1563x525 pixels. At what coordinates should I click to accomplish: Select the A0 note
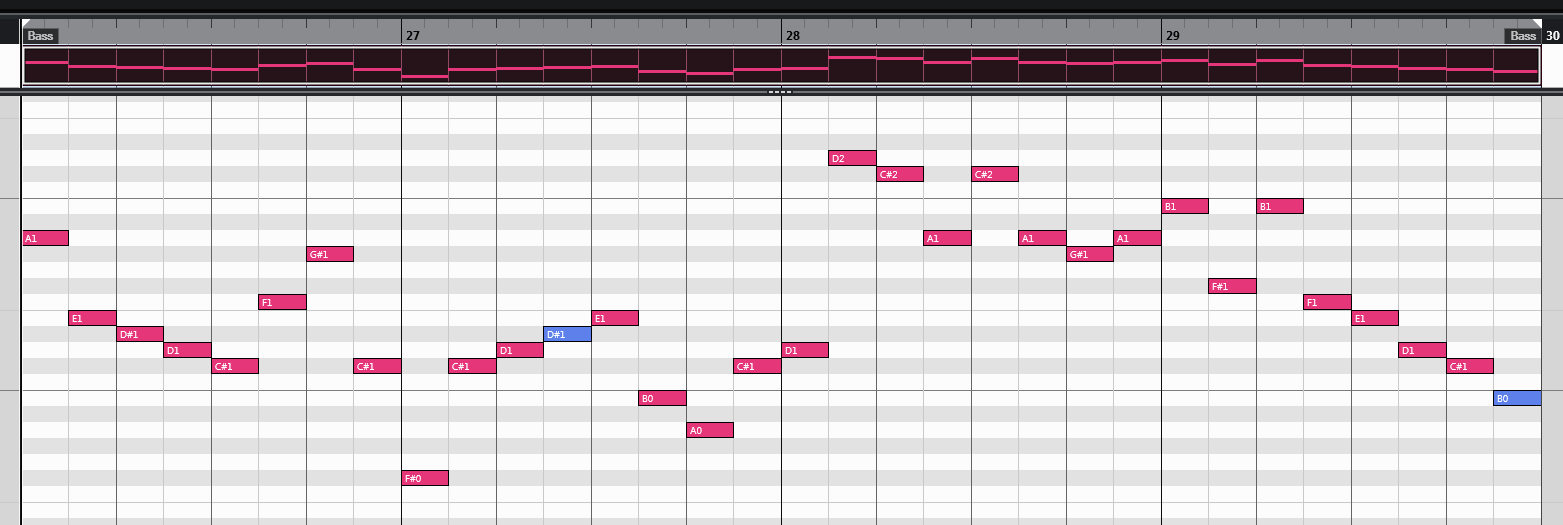pyautogui.click(x=710, y=430)
